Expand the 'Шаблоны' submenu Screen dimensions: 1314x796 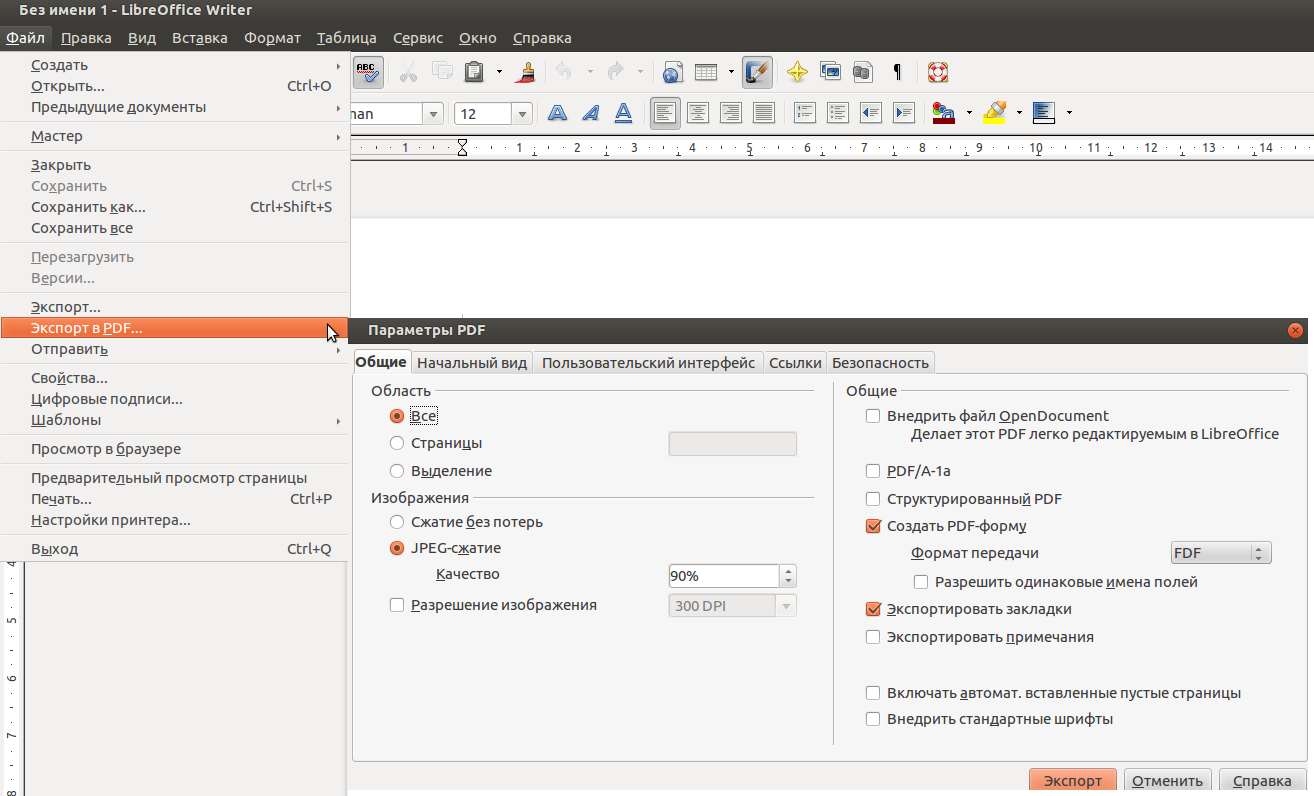(x=175, y=420)
